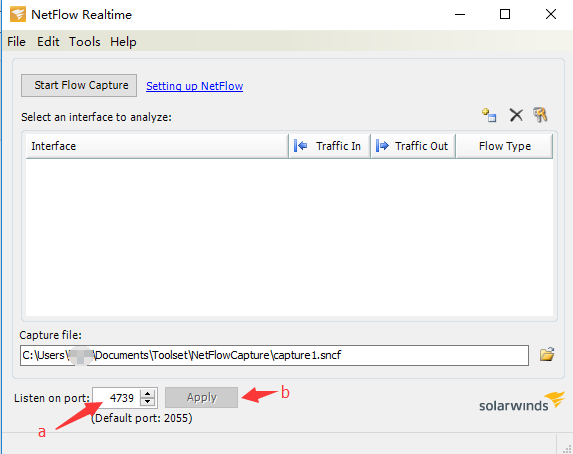Click the NetFlow Realtime app icon in title bar
The width and height of the screenshot is (573, 454).
(x=18, y=15)
